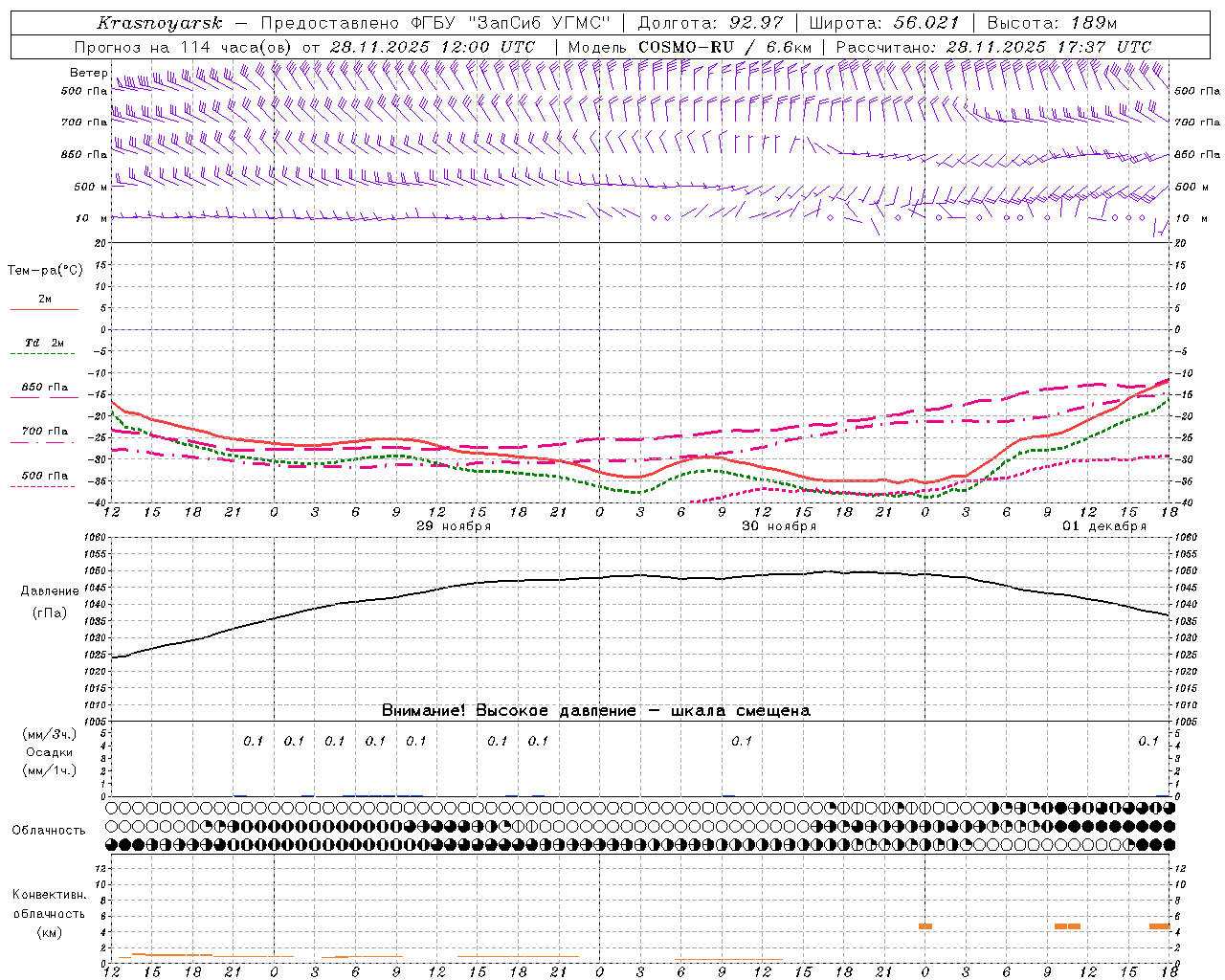Click the 'Td 2м' dew point legend entry
Viewport: 1225px width, 980px height.
click(44, 343)
